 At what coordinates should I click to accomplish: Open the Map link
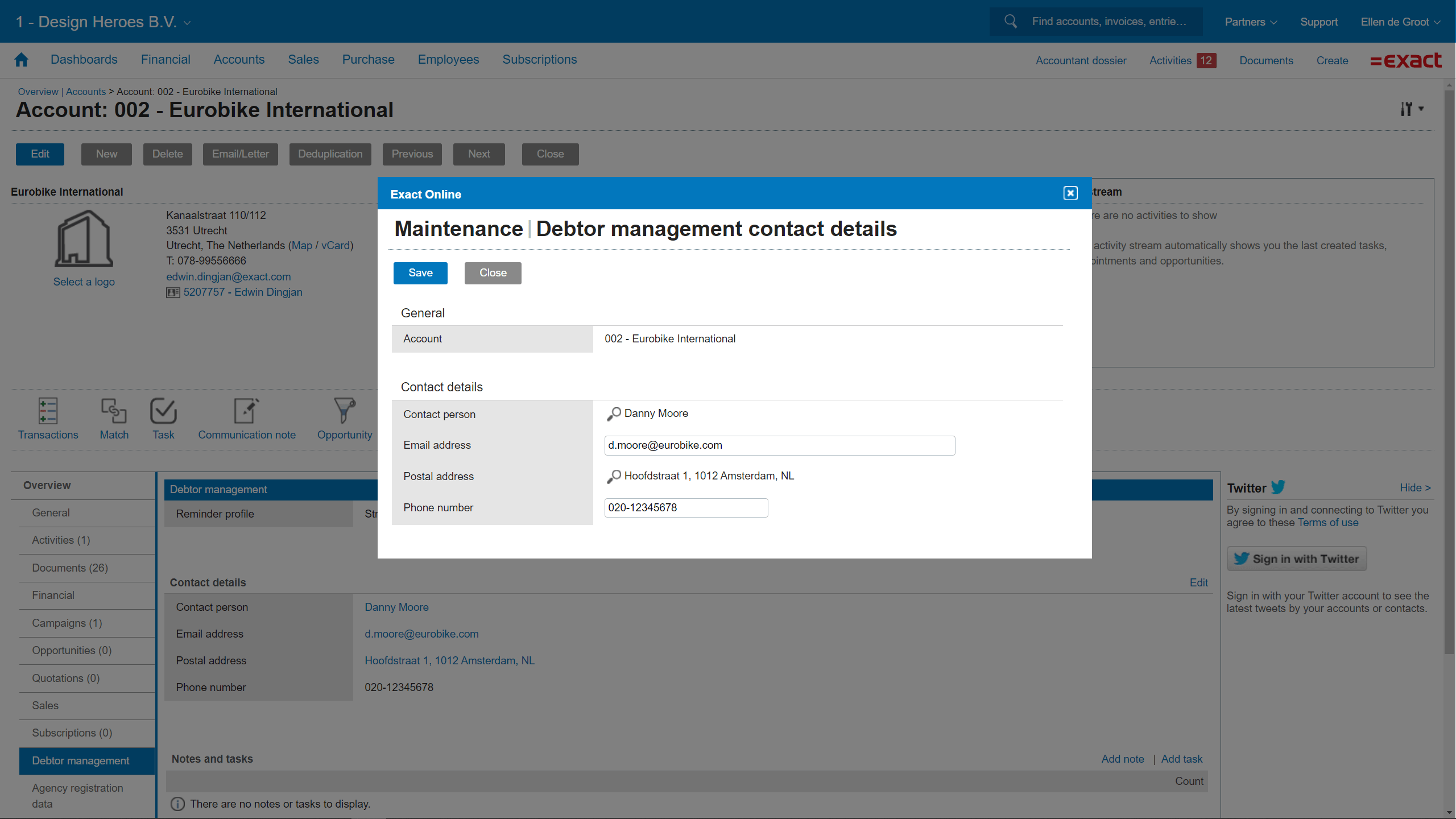click(302, 246)
